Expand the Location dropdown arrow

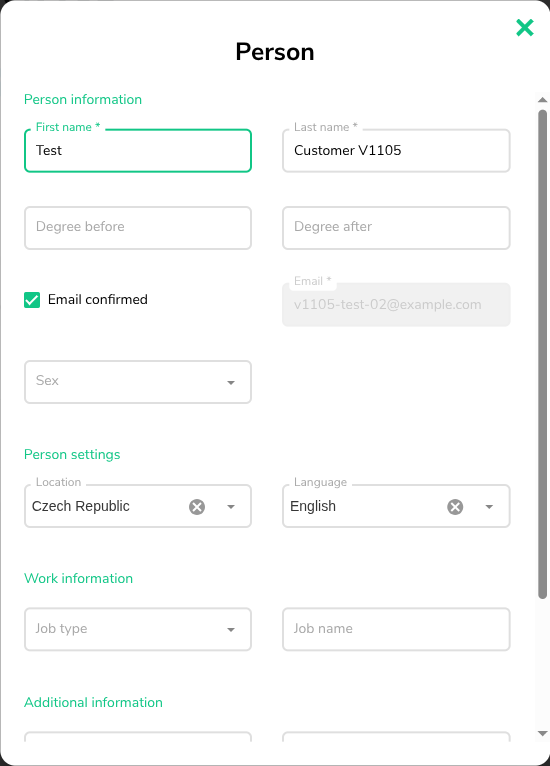[x=231, y=507]
